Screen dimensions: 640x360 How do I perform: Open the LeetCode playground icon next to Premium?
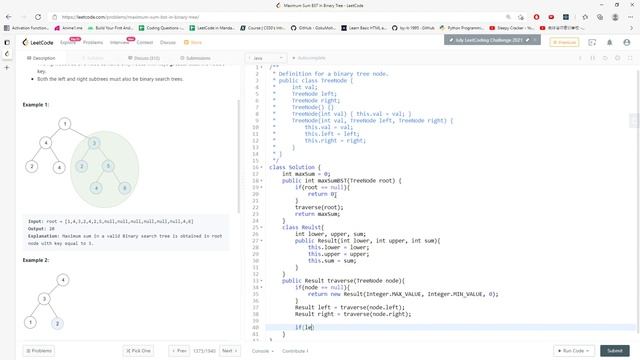click(592, 42)
